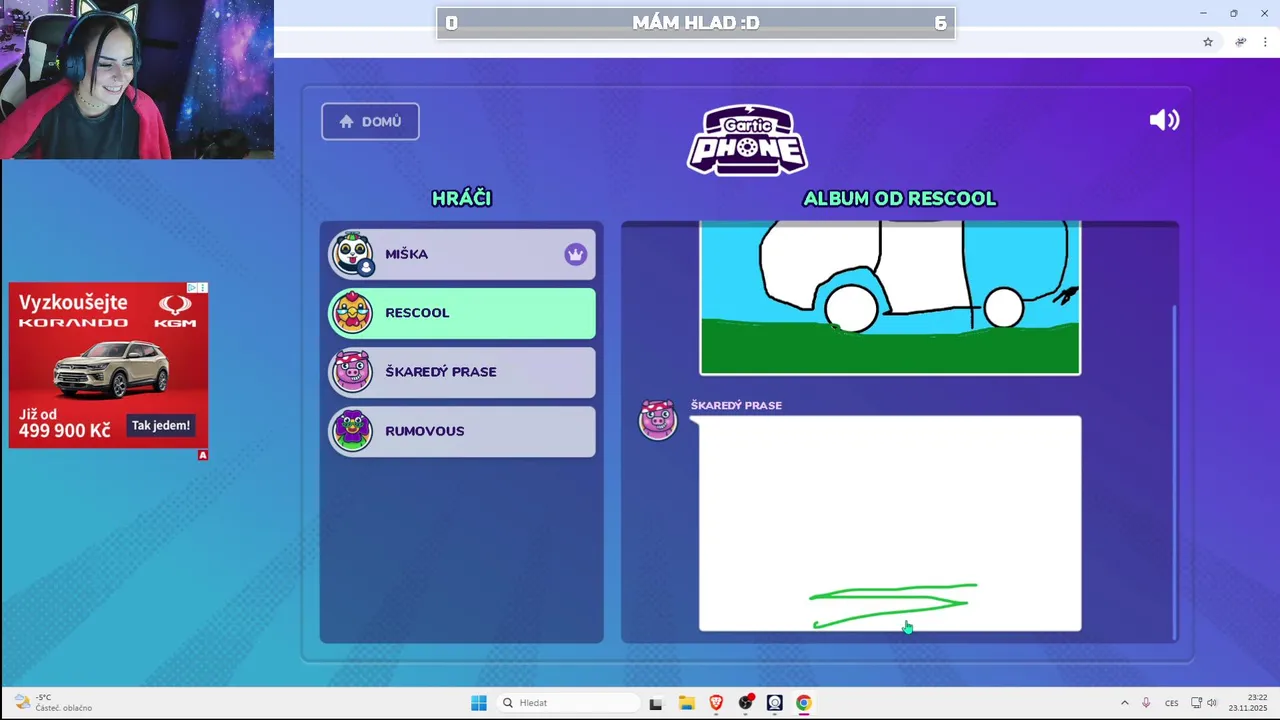Image resolution: width=1280 pixels, height=720 pixels.
Task: Mute the game sound speaker icon
Action: [x=1164, y=120]
